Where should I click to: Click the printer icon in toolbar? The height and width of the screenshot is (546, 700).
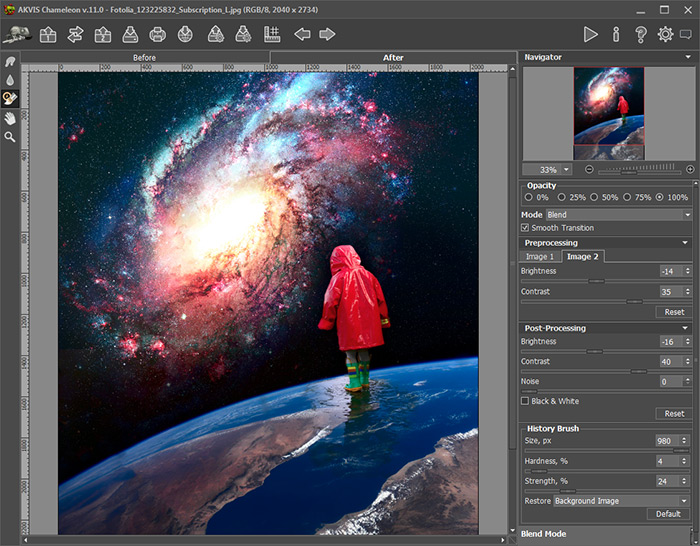pos(158,34)
